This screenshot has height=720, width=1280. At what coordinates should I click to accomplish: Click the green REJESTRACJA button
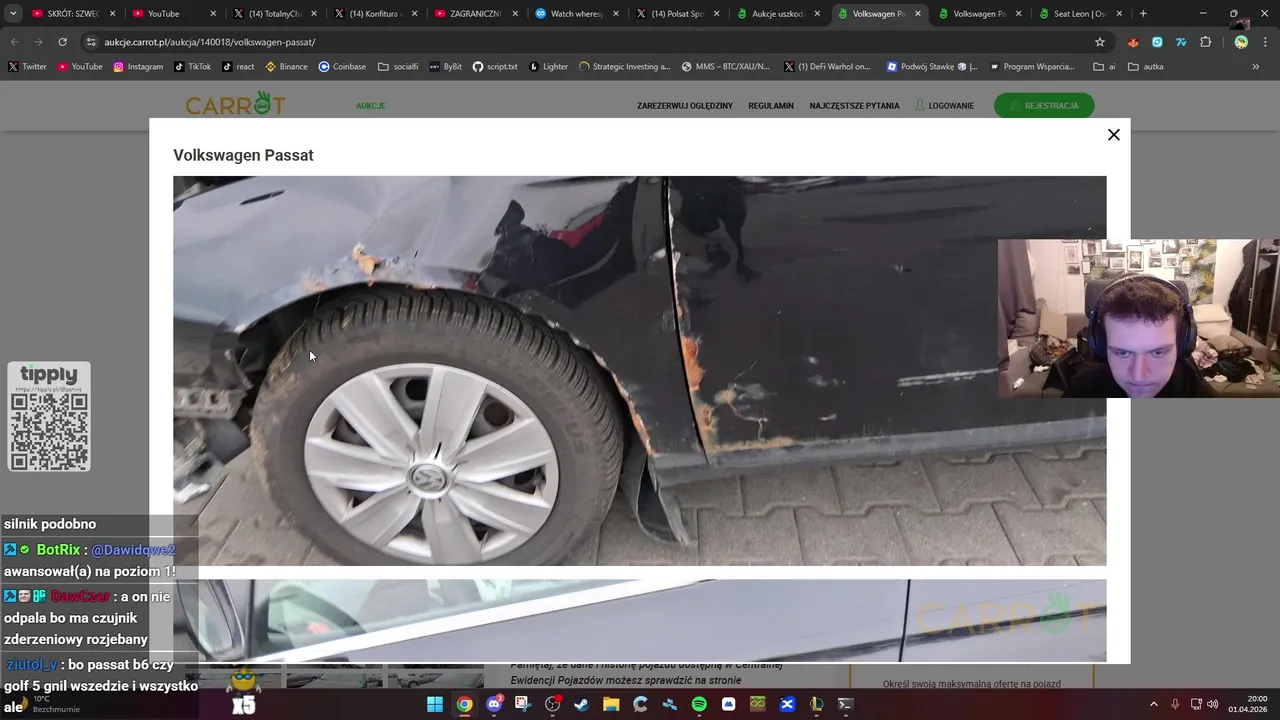[x=1044, y=106]
